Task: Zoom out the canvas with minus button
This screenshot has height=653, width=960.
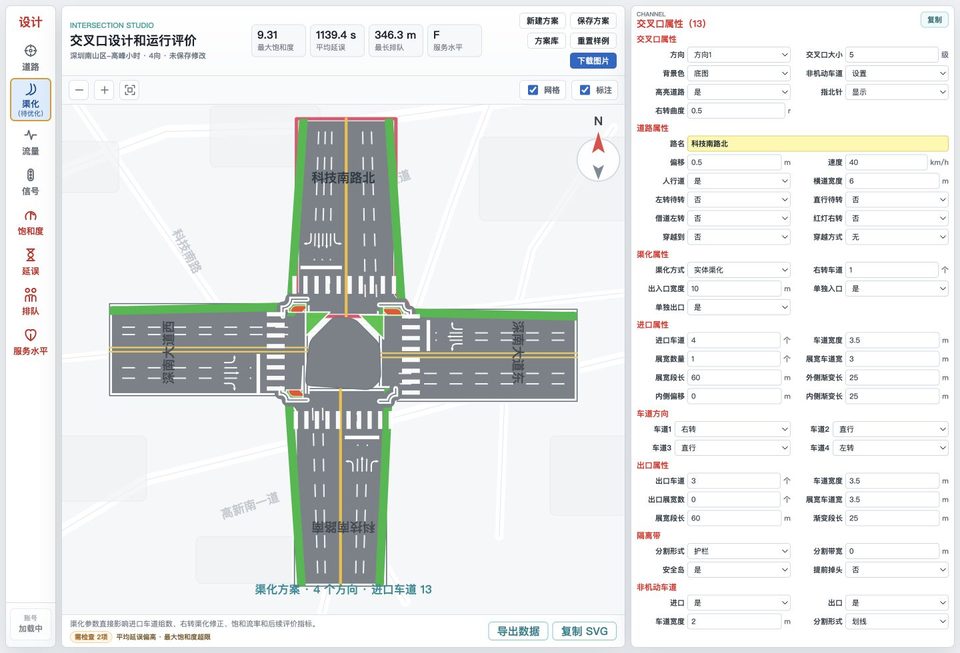Action: coord(79,90)
